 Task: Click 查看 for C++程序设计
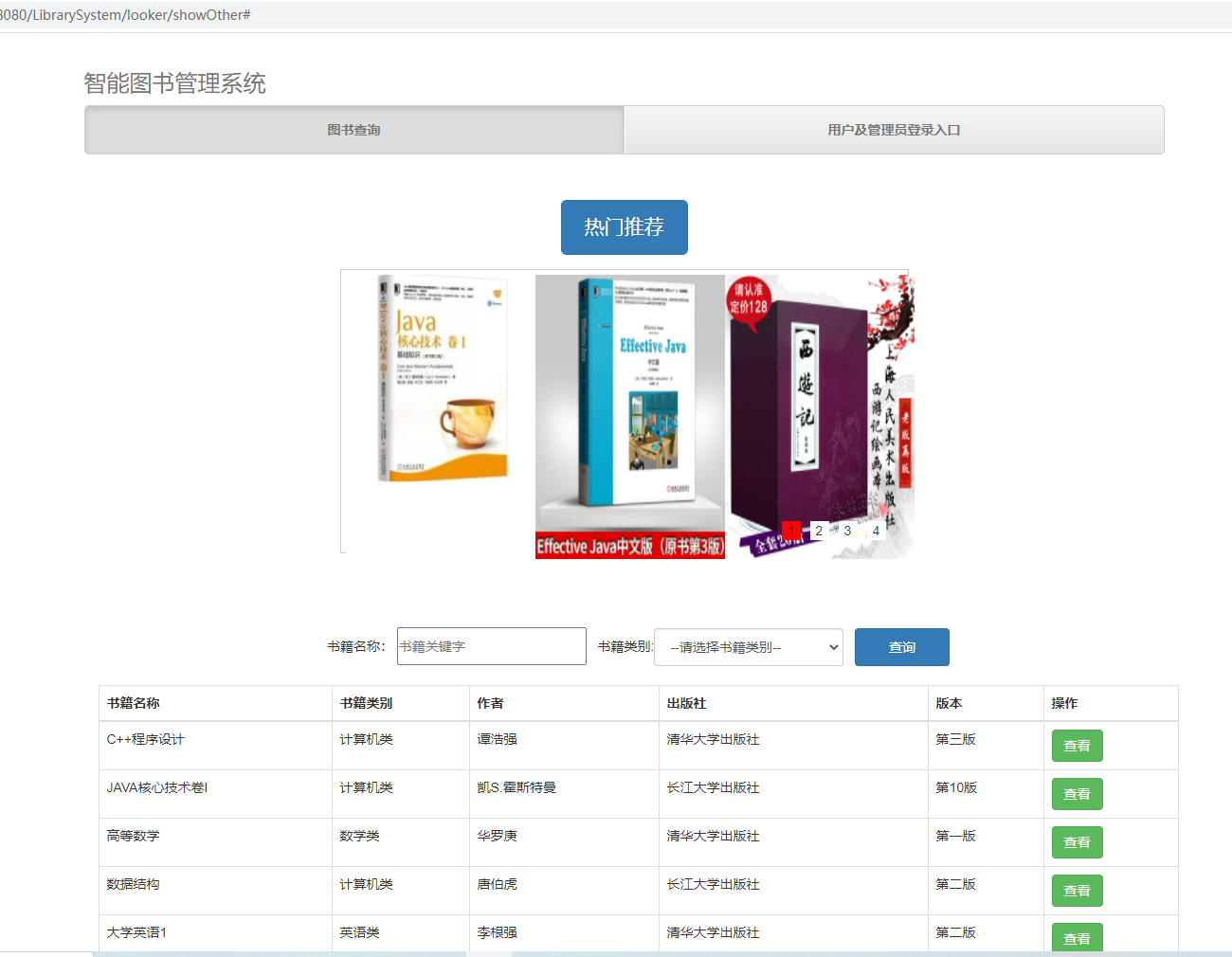point(1077,746)
